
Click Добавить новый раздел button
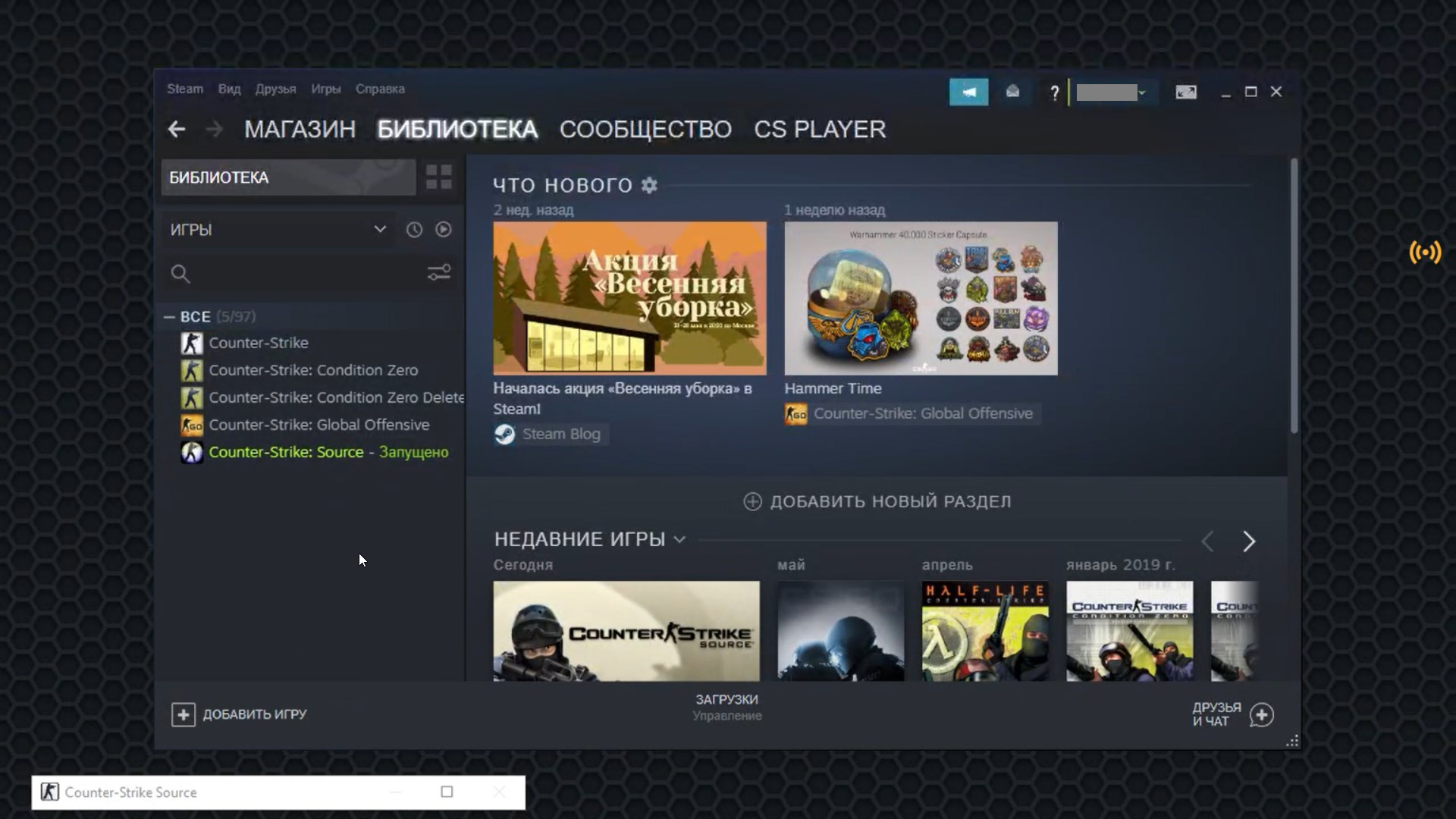click(x=877, y=501)
